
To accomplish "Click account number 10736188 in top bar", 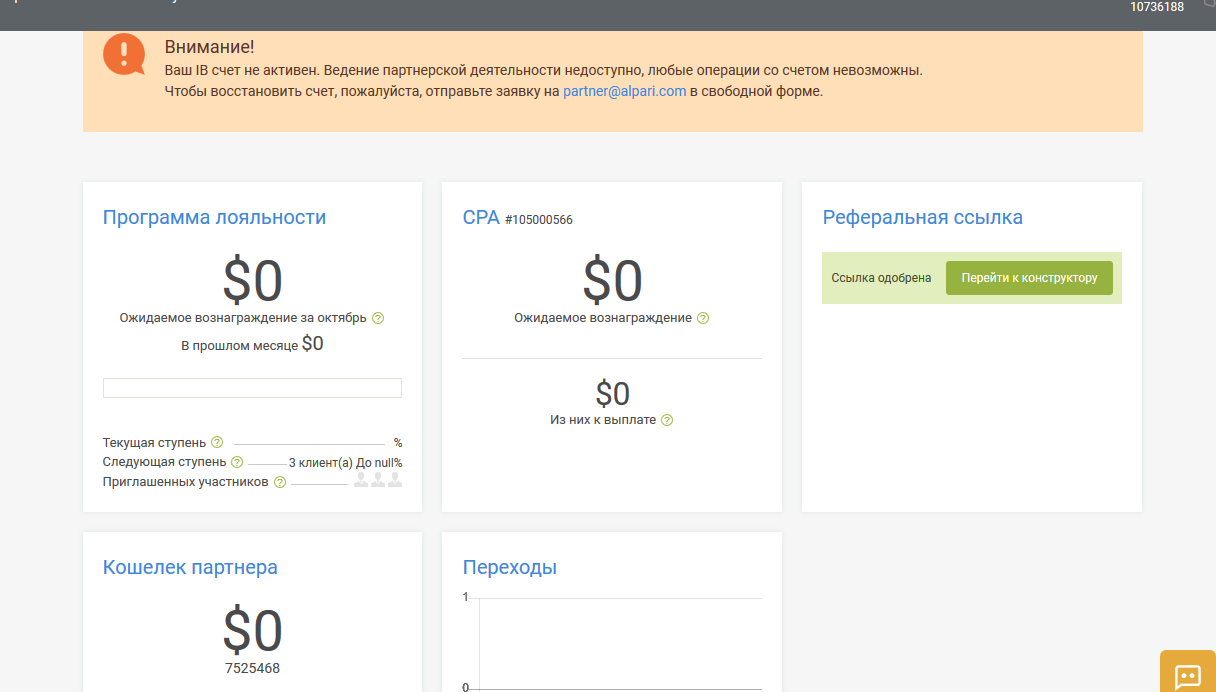I will point(1157,7).
